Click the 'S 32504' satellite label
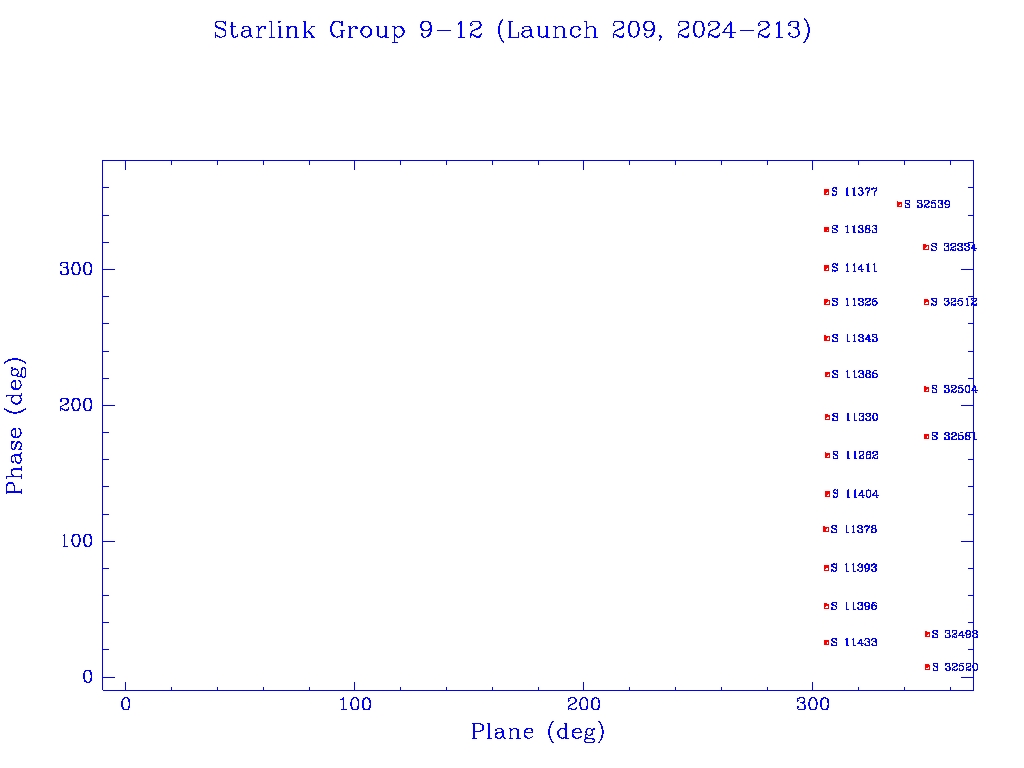 [x=955, y=389]
